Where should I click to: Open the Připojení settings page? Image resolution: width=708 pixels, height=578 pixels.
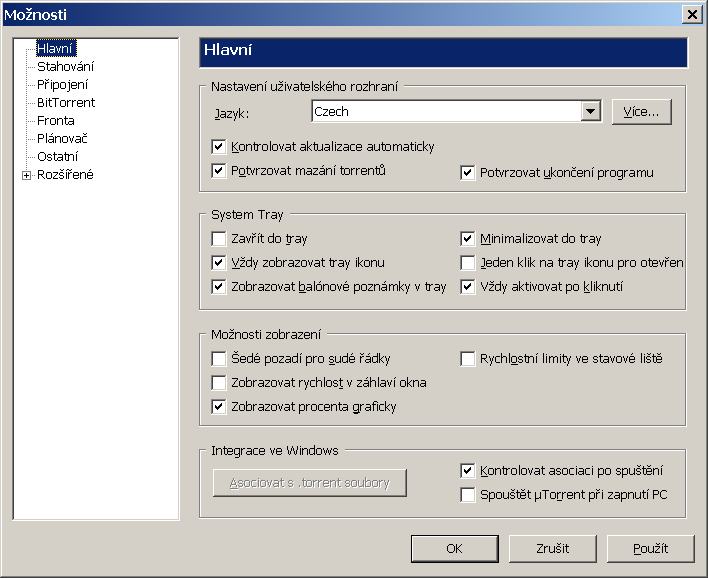pos(64,84)
